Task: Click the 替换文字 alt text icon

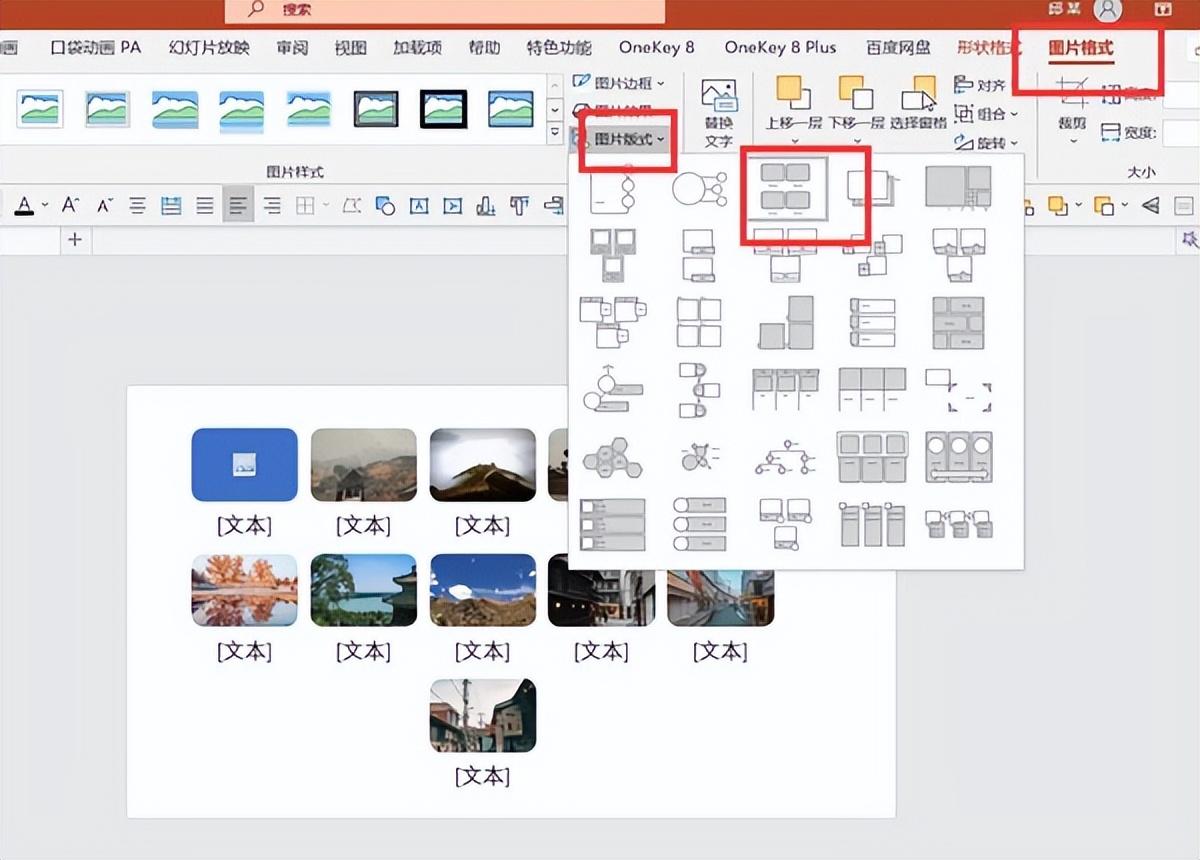Action: coord(718,112)
